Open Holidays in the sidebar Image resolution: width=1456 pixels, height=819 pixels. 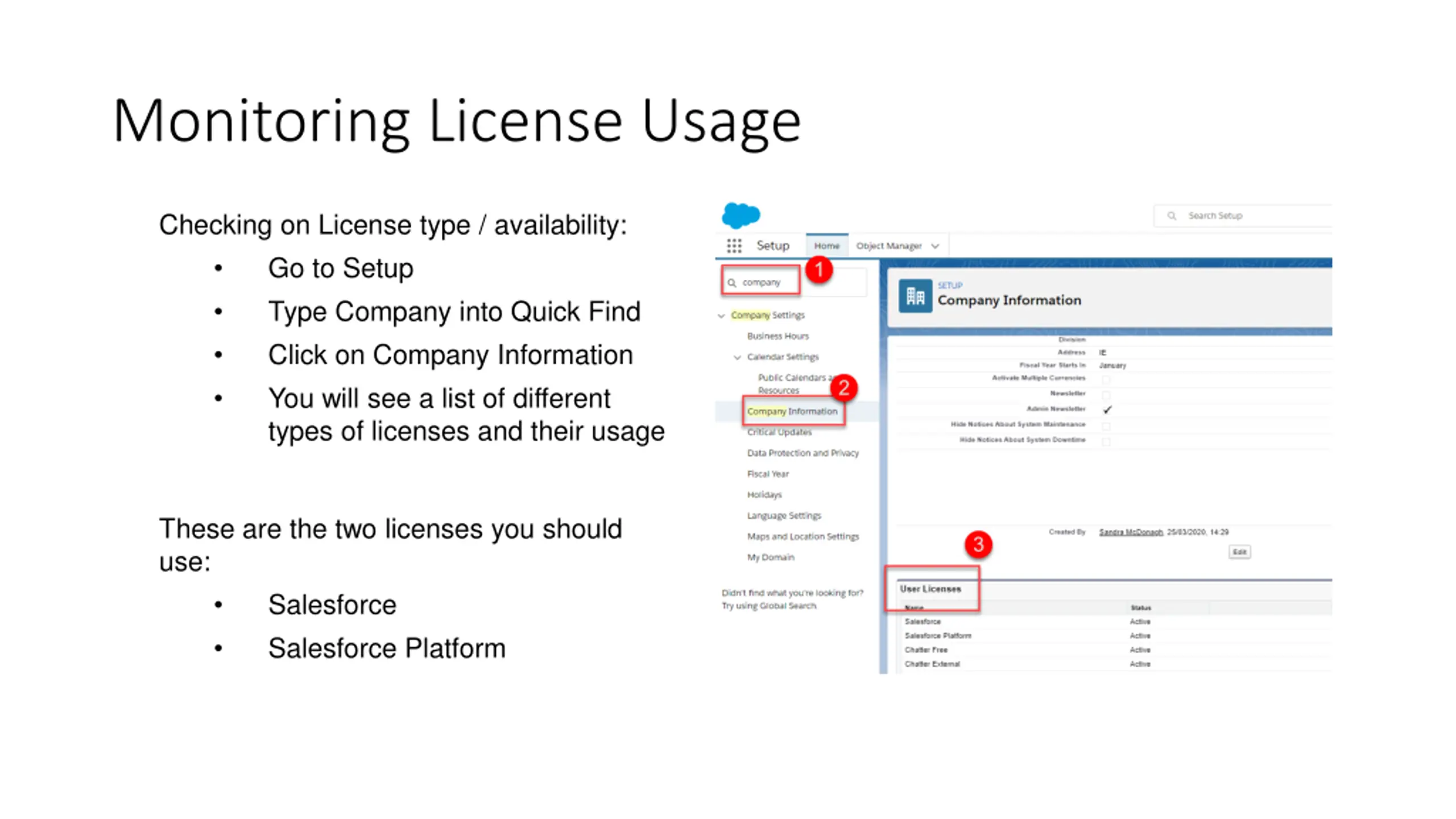(764, 495)
